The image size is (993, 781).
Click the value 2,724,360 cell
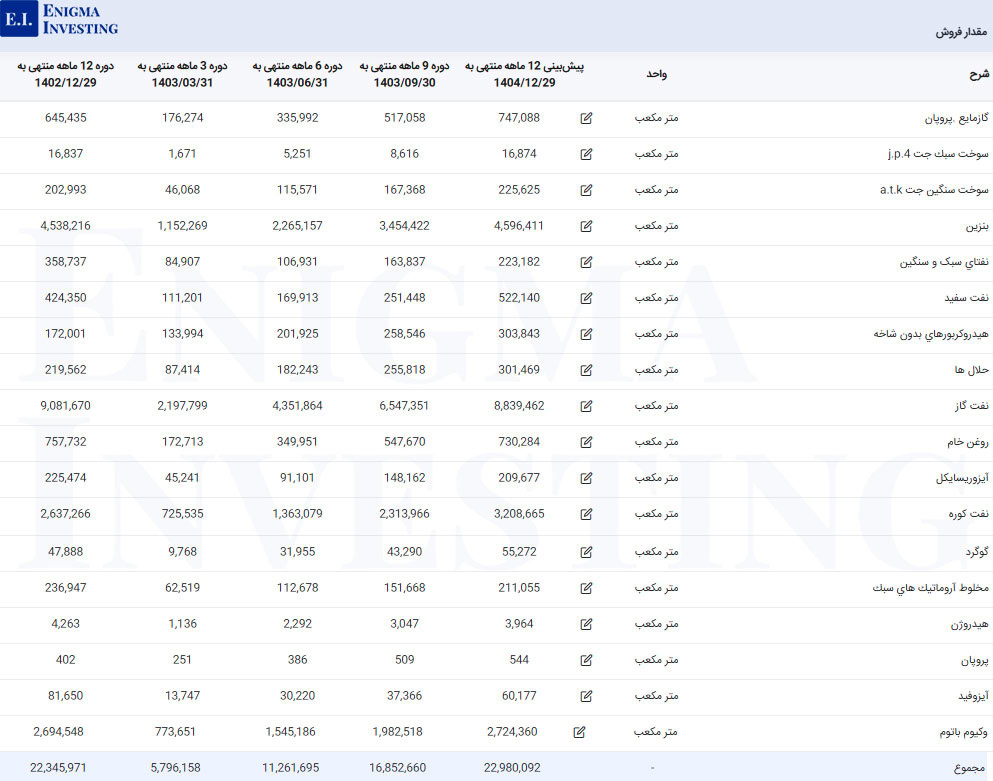point(512,732)
